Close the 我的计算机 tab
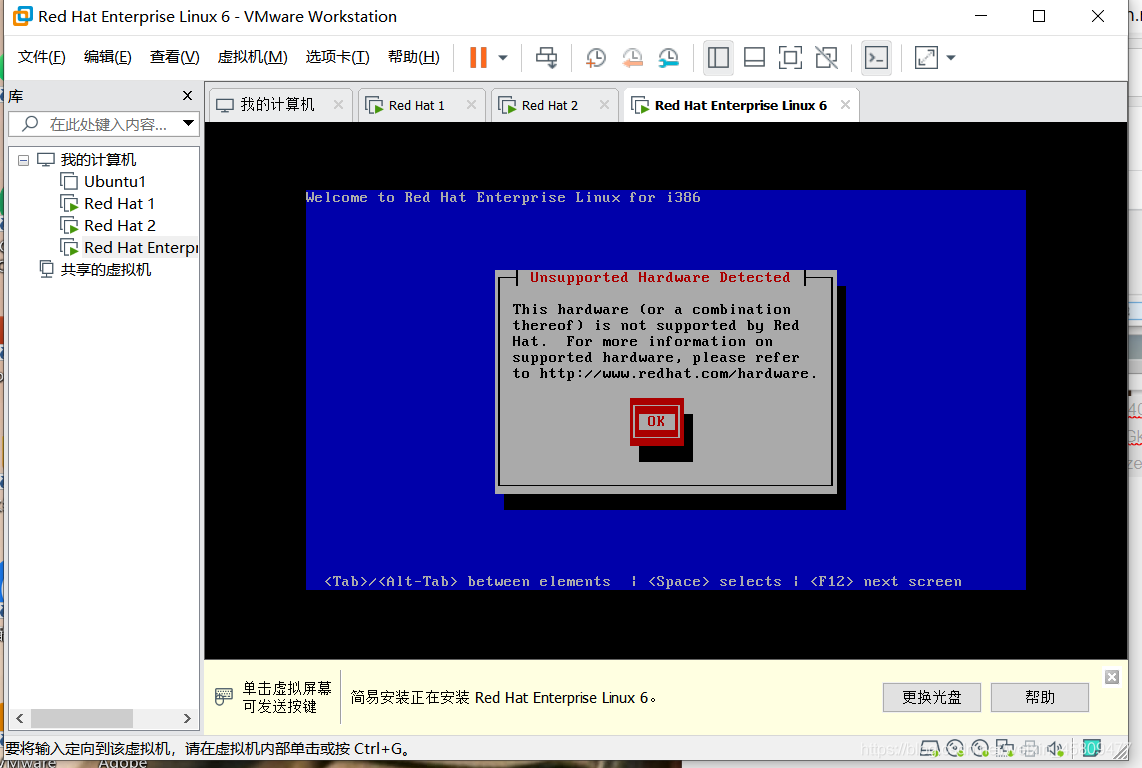The height and width of the screenshot is (768, 1142). point(338,105)
